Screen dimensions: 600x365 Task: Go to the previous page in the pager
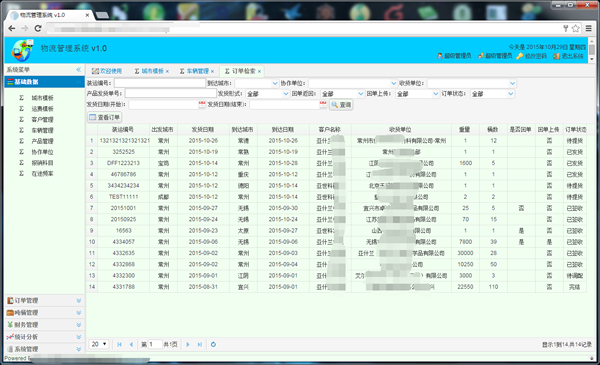[131, 344]
